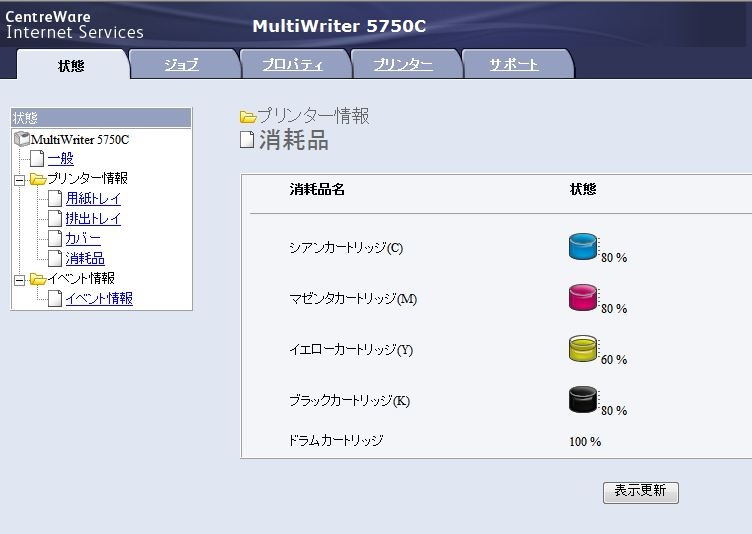752x534 pixels.
Task: Click the プリンター情報 tree folder label
Action: [x=87, y=178]
